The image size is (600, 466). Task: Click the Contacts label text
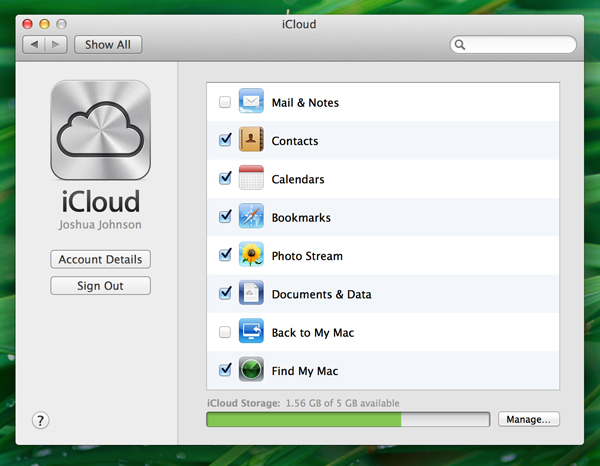point(295,141)
